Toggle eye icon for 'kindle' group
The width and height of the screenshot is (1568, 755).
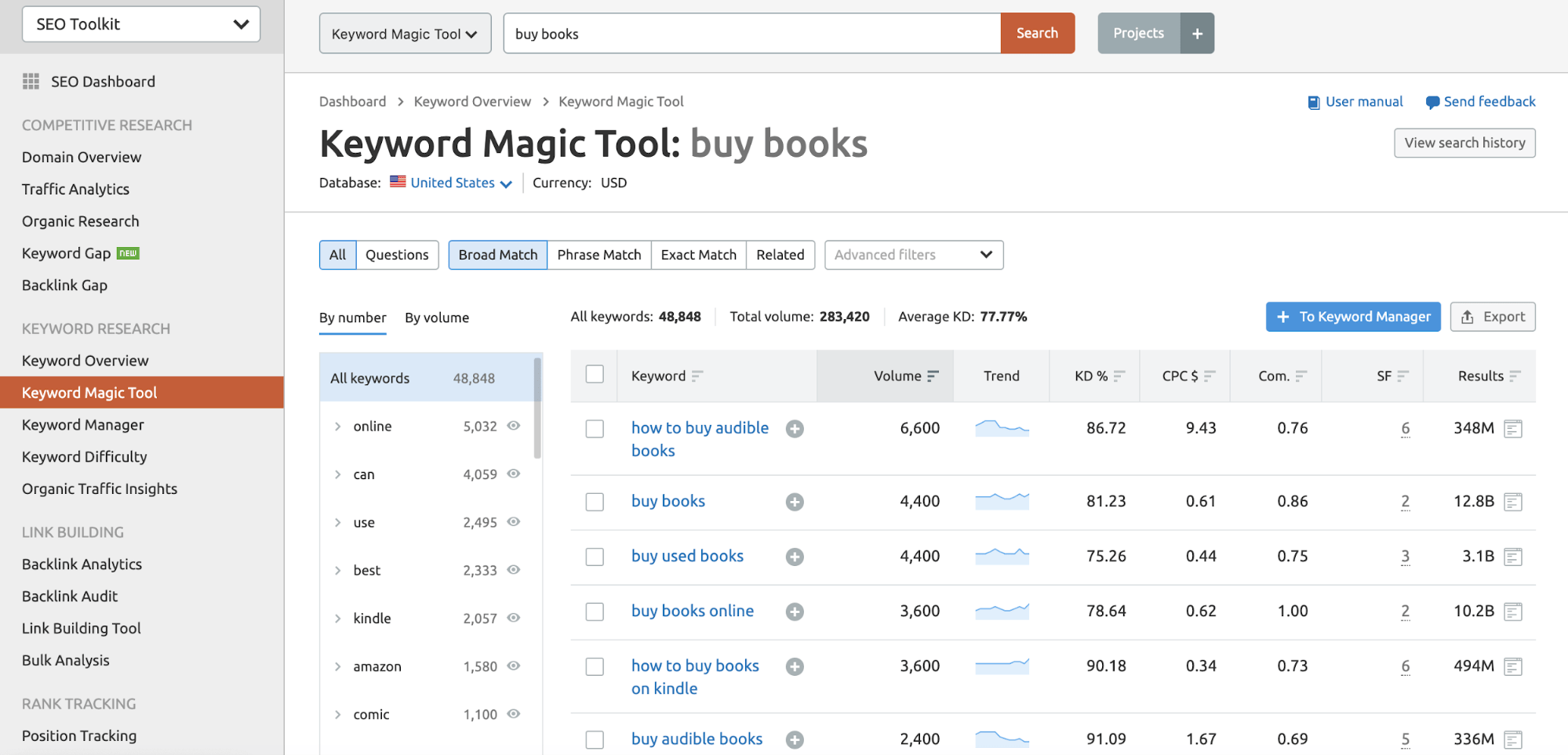coord(514,618)
